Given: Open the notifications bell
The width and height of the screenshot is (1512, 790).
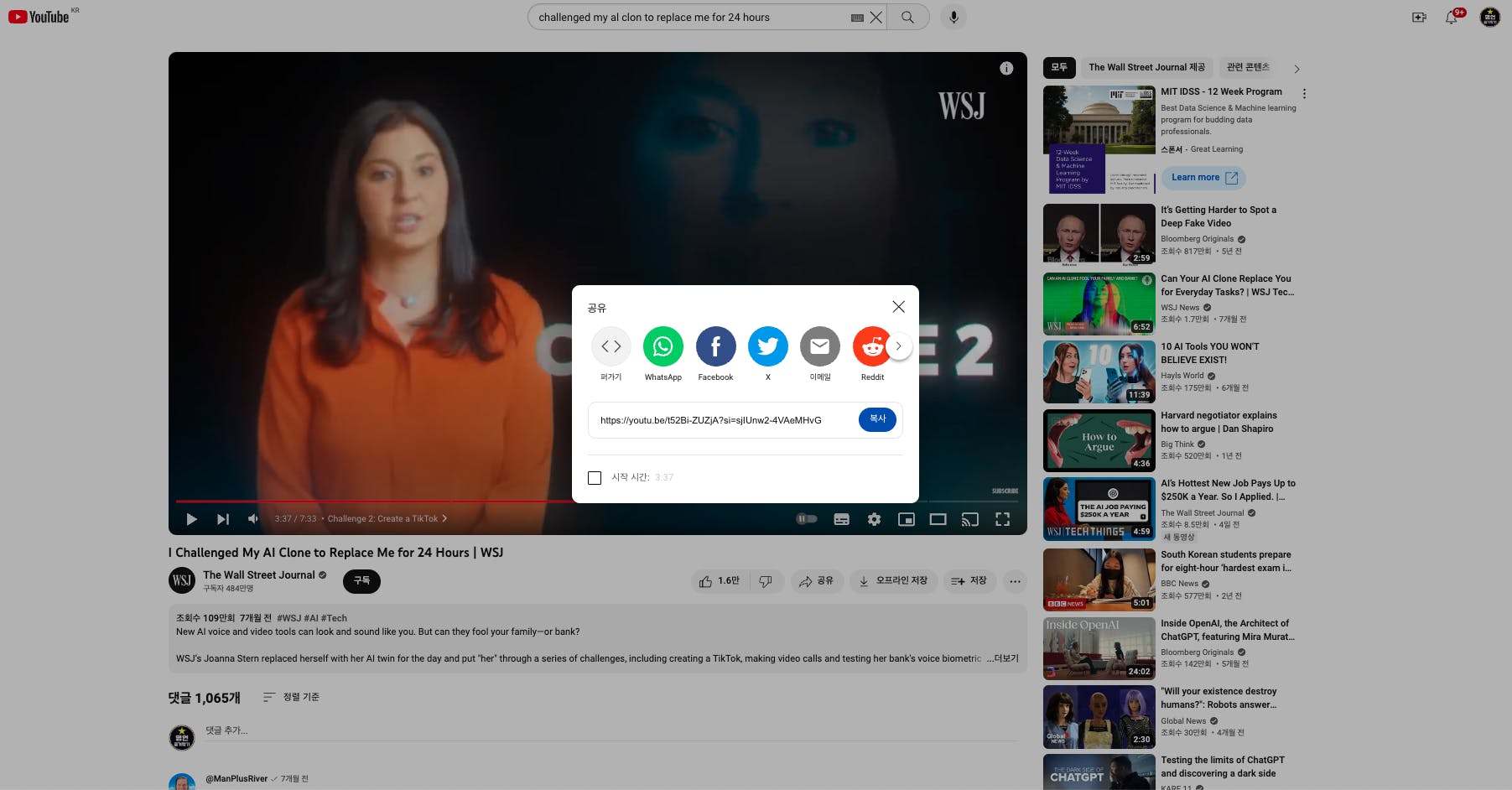Looking at the screenshot, I should coord(1452,17).
